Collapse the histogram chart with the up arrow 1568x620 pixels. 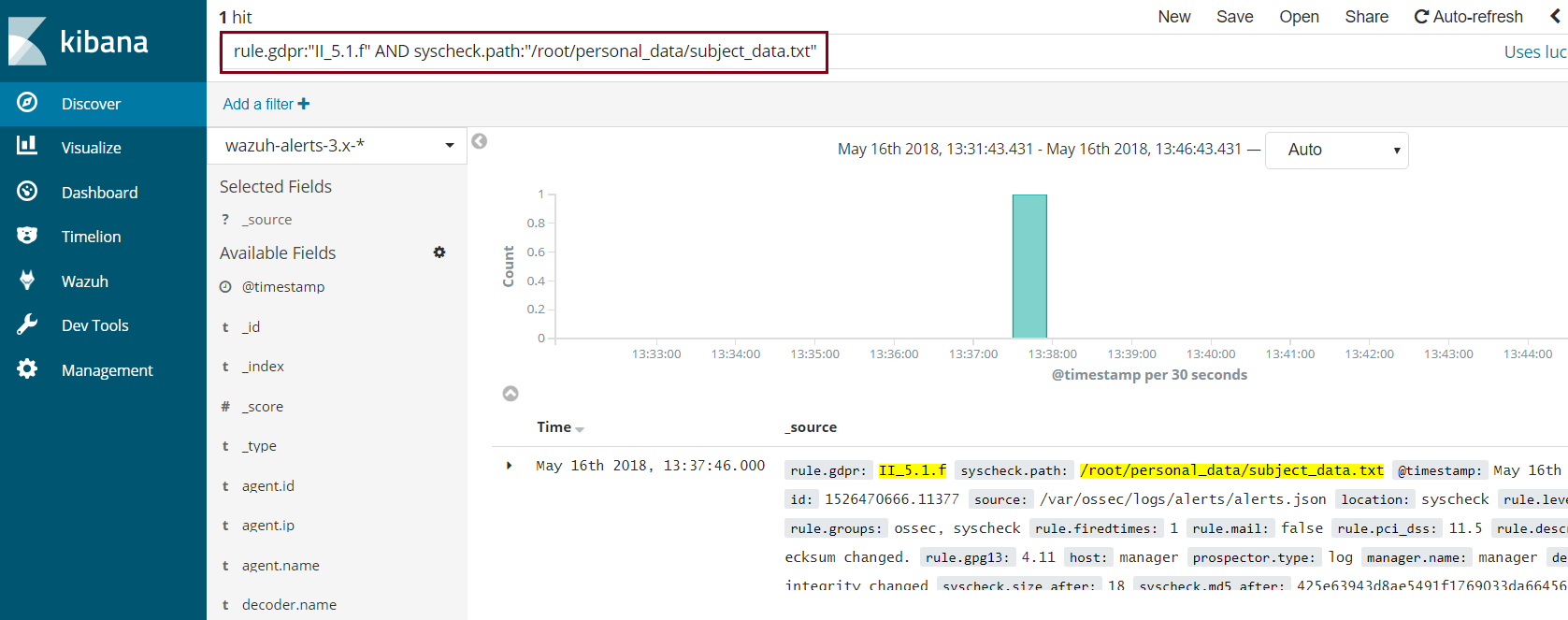(x=511, y=394)
